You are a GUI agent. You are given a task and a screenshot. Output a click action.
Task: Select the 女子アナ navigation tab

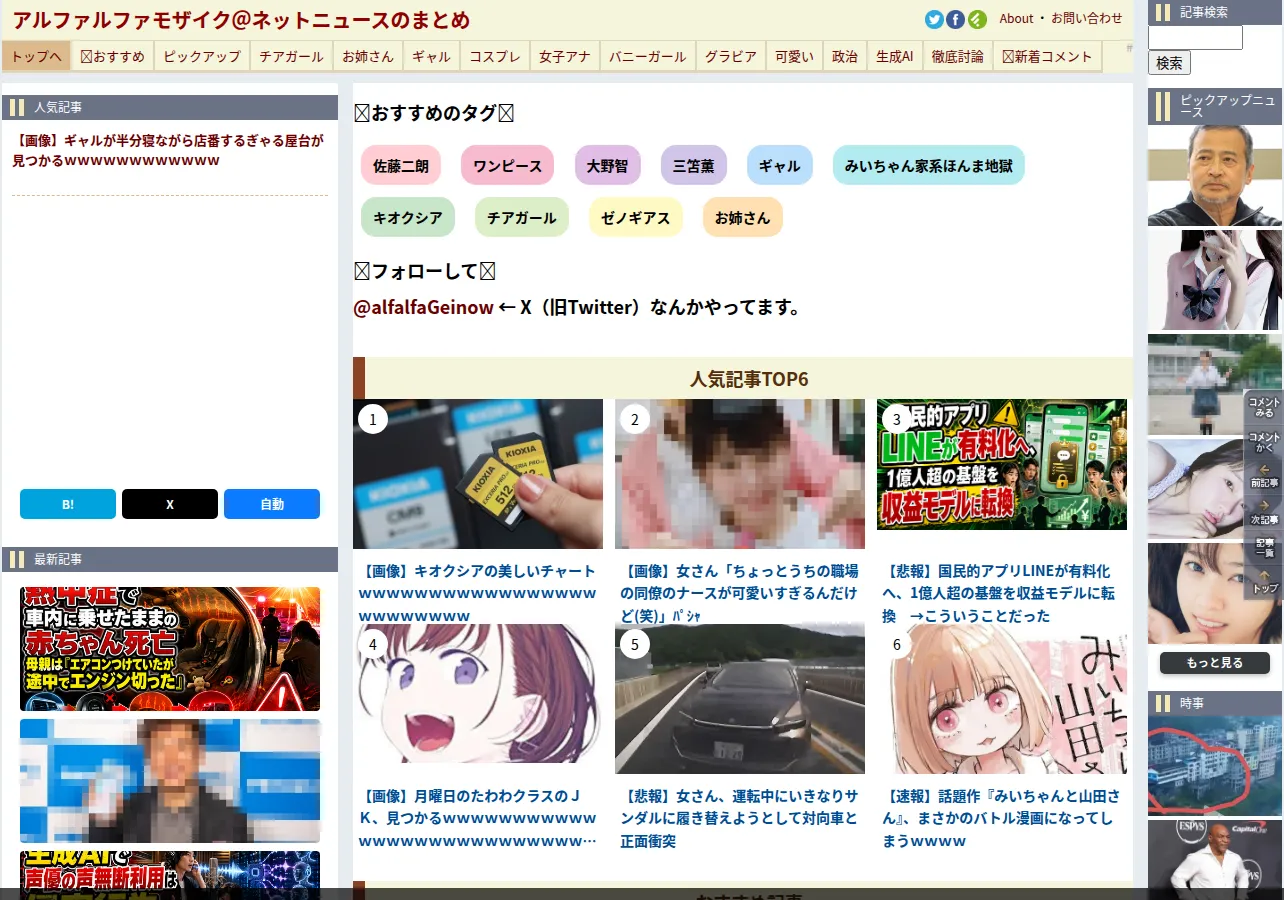click(565, 57)
